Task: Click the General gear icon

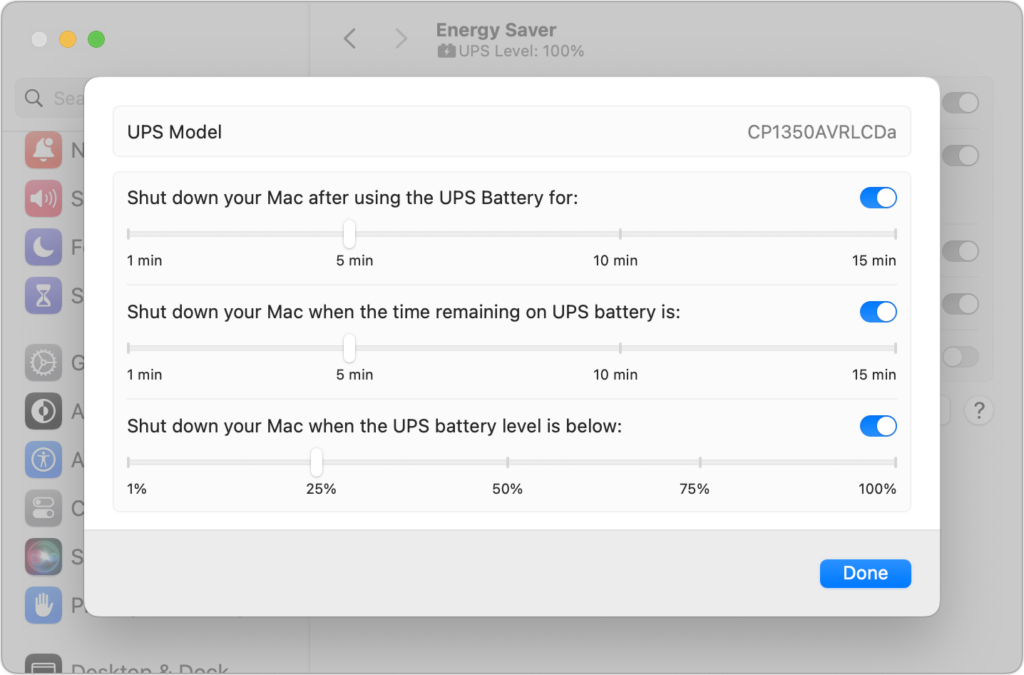Action: [x=44, y=362]
